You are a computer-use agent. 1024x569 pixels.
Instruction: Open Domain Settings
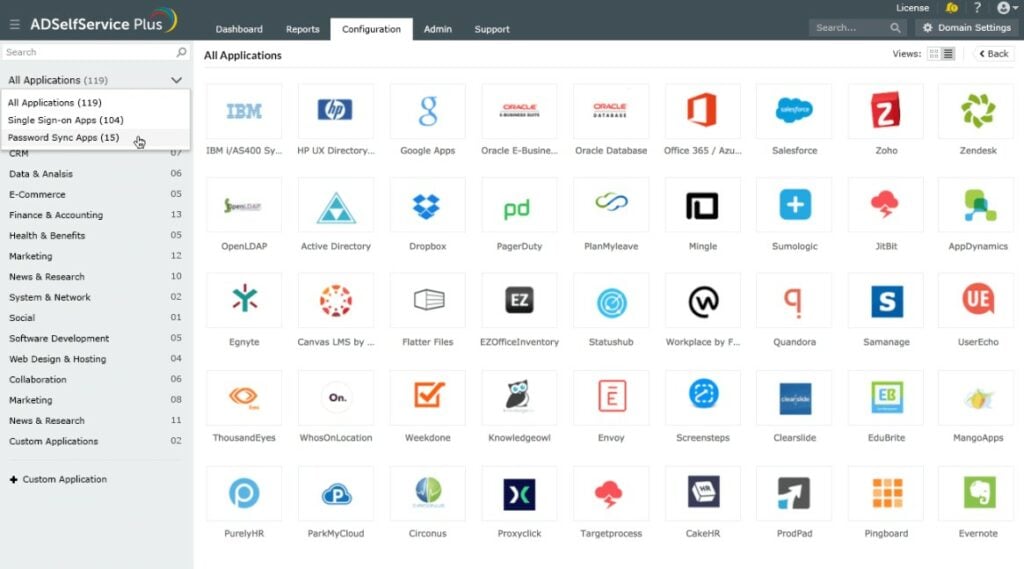[x=967, y=28]
